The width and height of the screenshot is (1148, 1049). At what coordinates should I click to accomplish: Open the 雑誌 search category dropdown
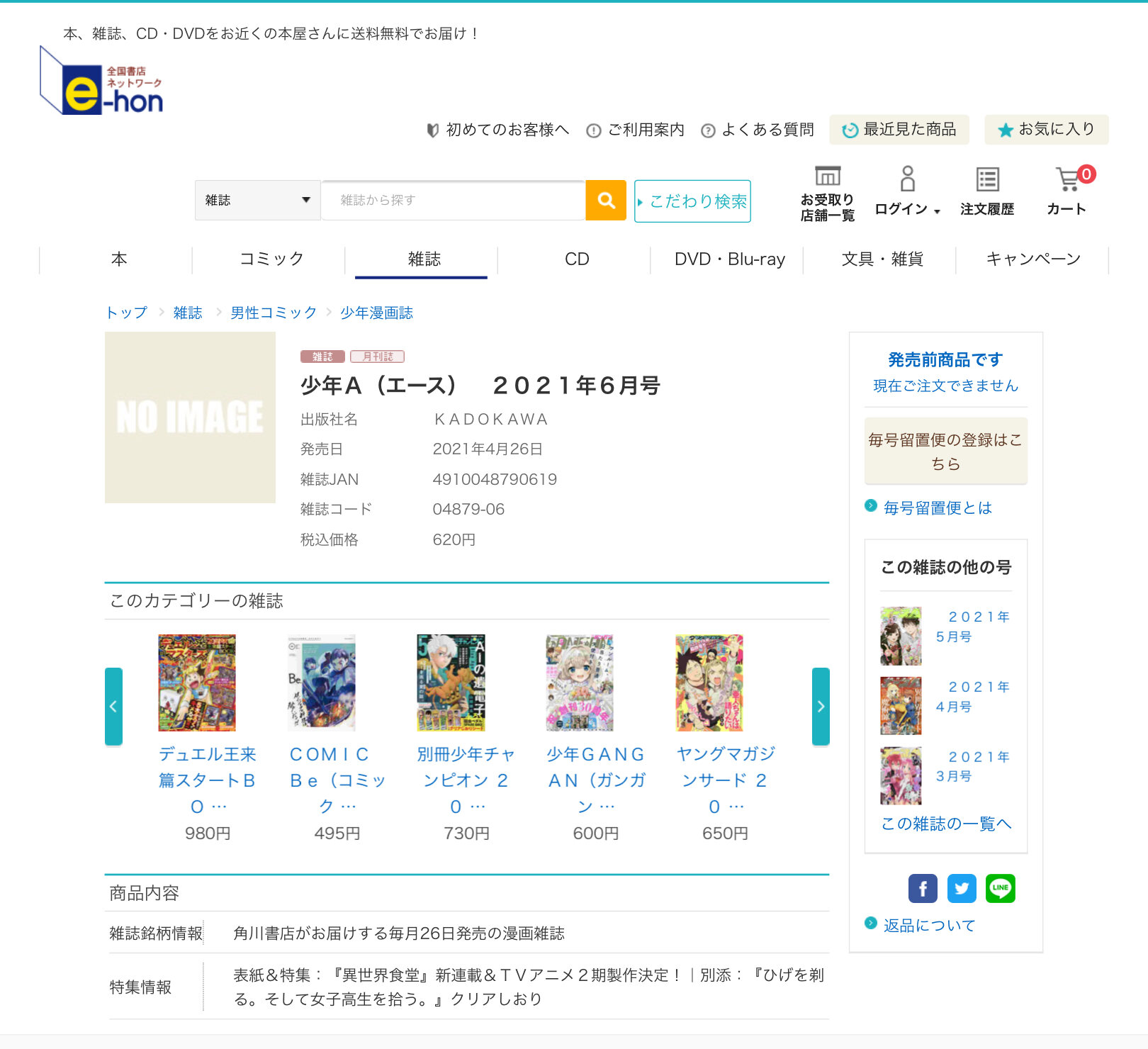[x=257, y=201]
